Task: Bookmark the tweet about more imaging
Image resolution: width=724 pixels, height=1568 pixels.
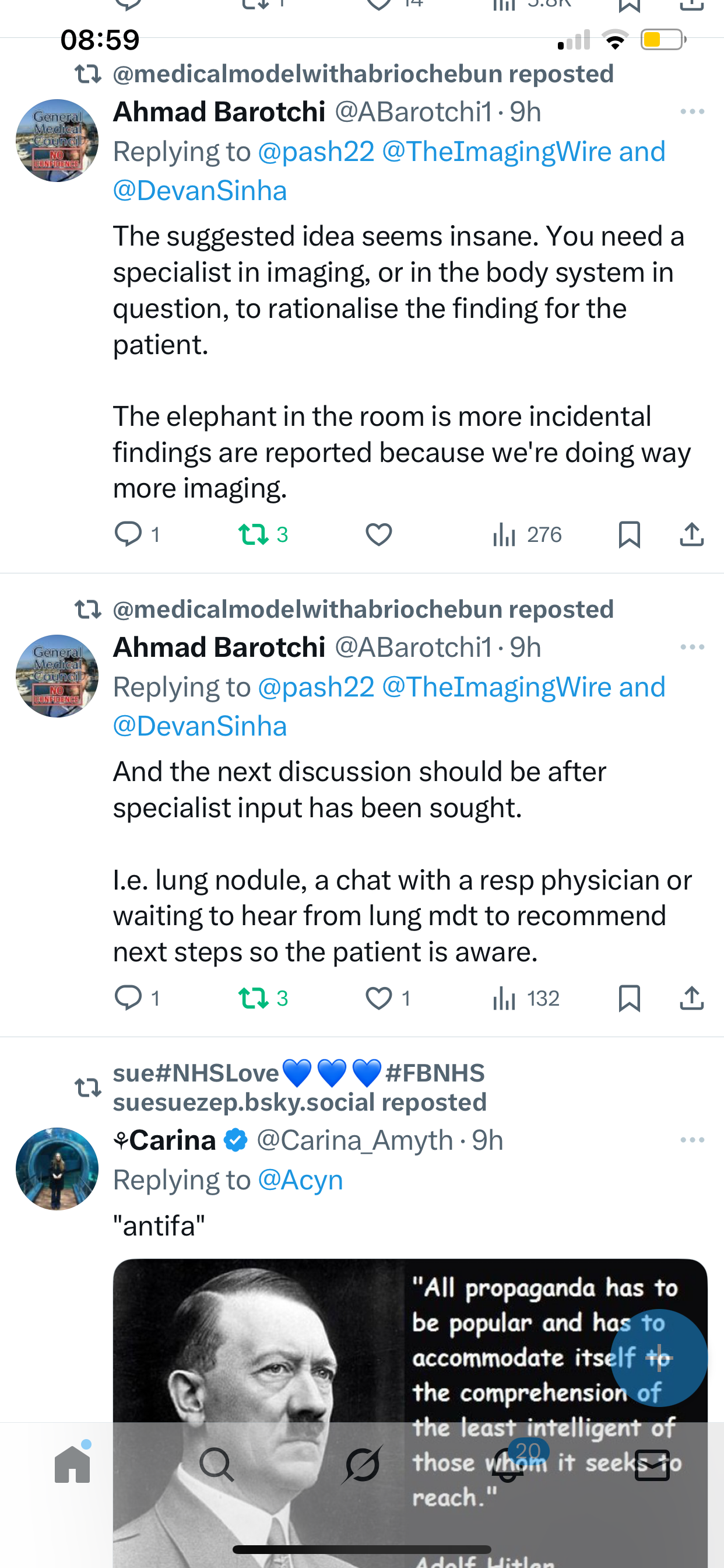Action: point(629,534)
